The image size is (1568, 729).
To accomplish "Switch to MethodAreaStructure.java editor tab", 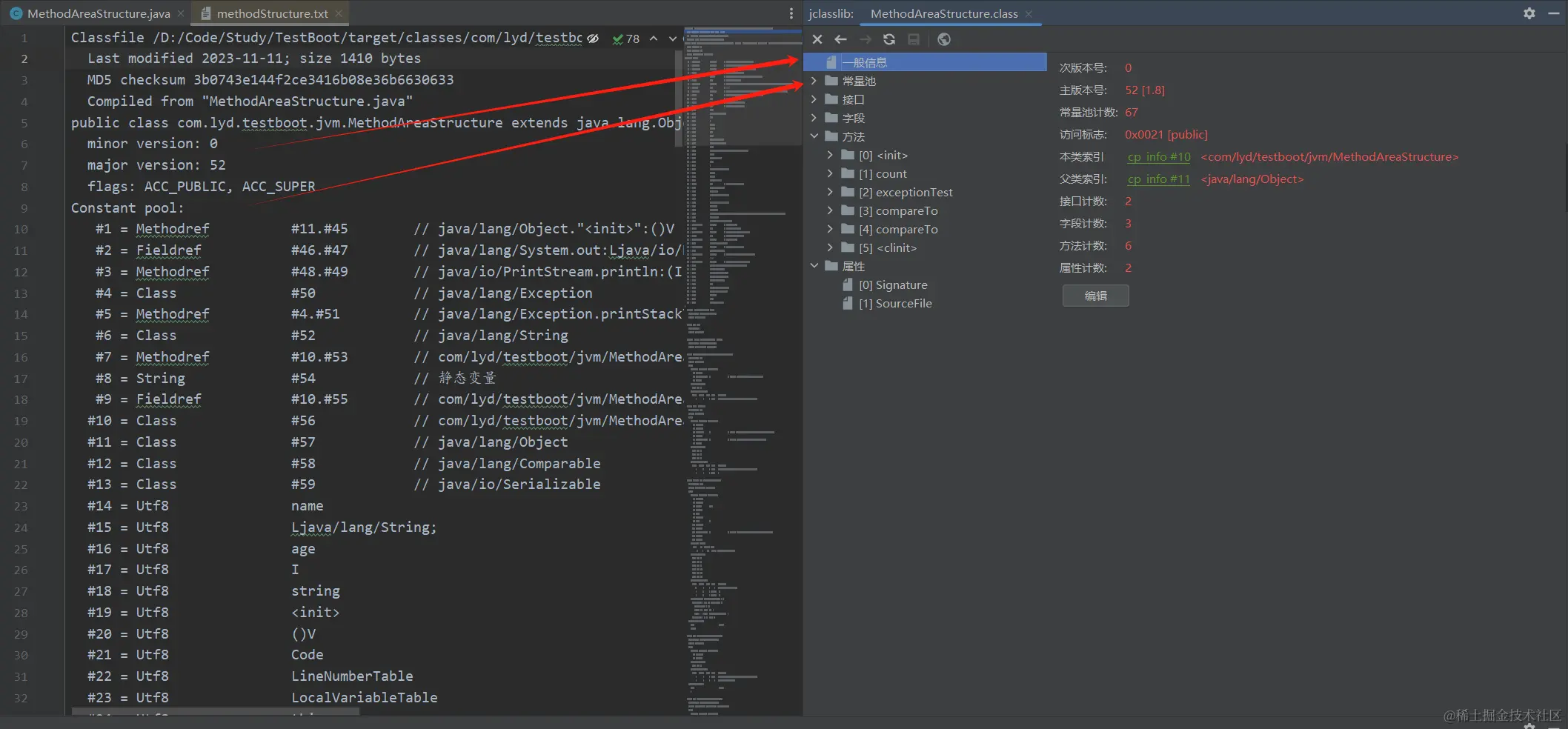I will [x=96, y=13].
